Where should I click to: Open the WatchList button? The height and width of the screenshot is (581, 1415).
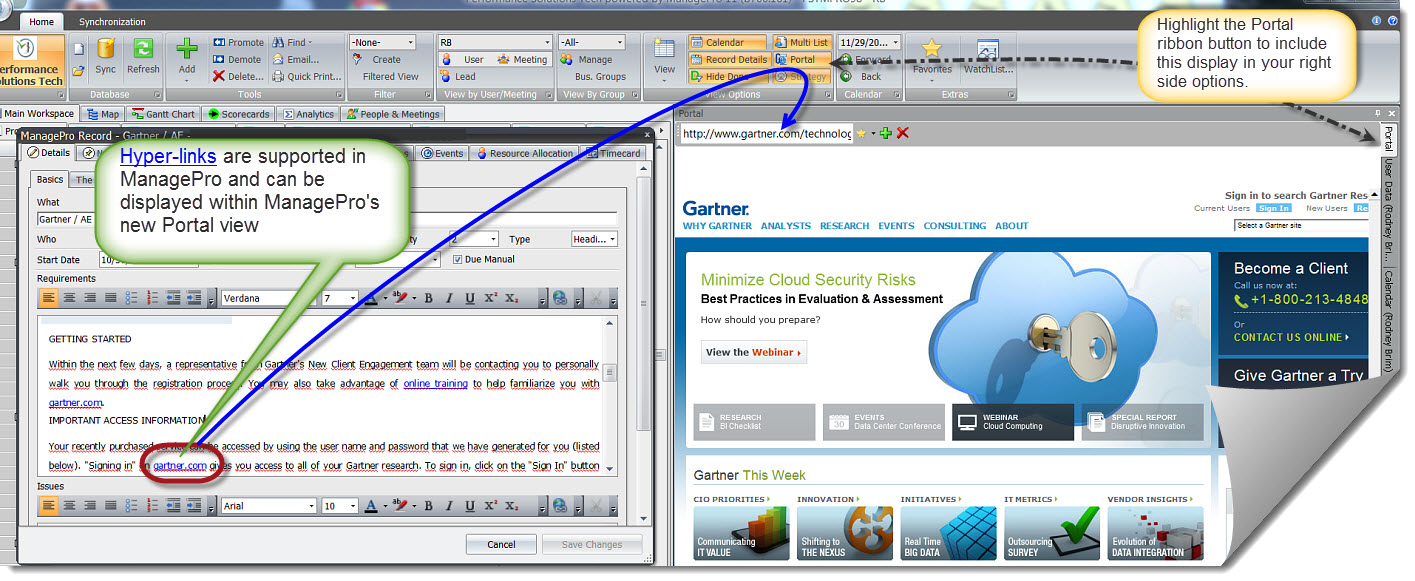pos(988,58)
